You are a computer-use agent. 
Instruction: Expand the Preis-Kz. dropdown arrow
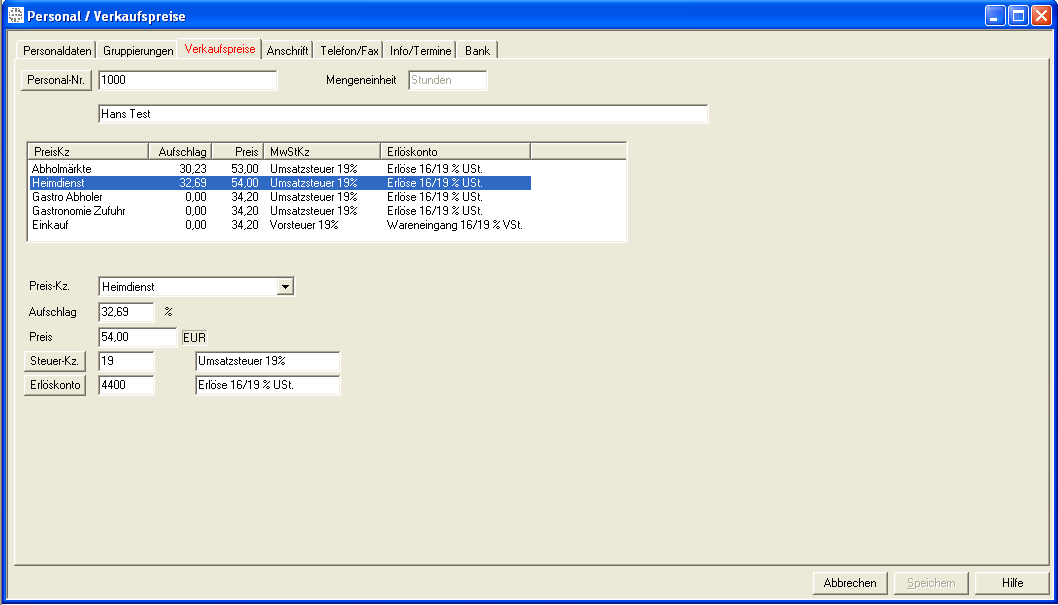click(x=286, y=287)
